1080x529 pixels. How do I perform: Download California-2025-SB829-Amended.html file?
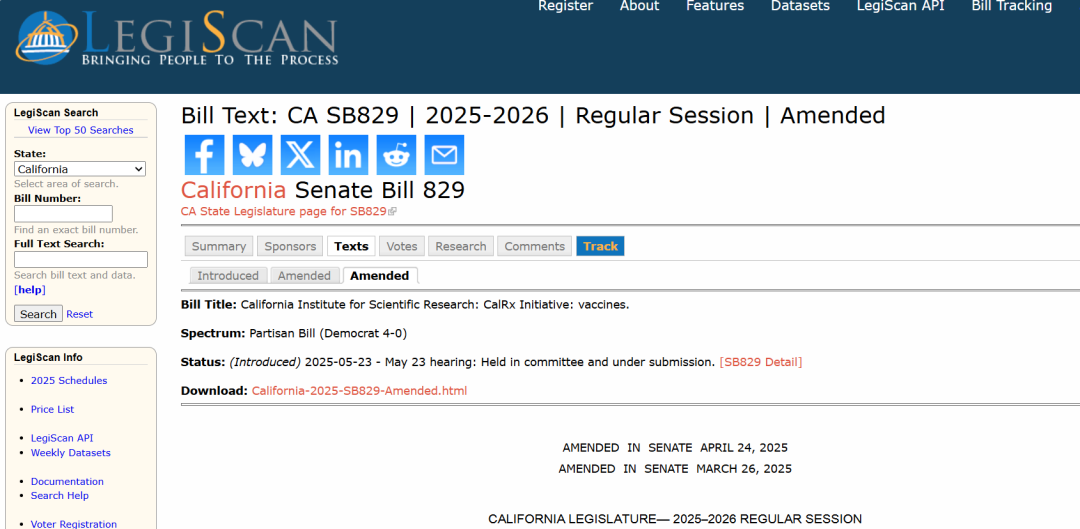click(359, 391)
